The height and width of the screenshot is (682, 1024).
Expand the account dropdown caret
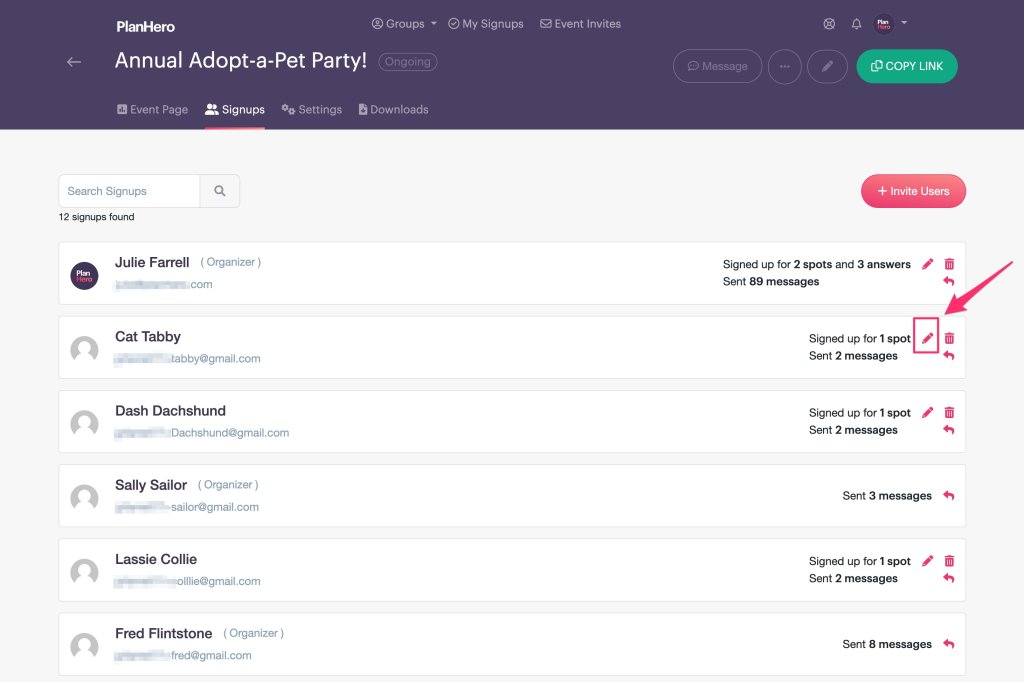pos(904,22)
